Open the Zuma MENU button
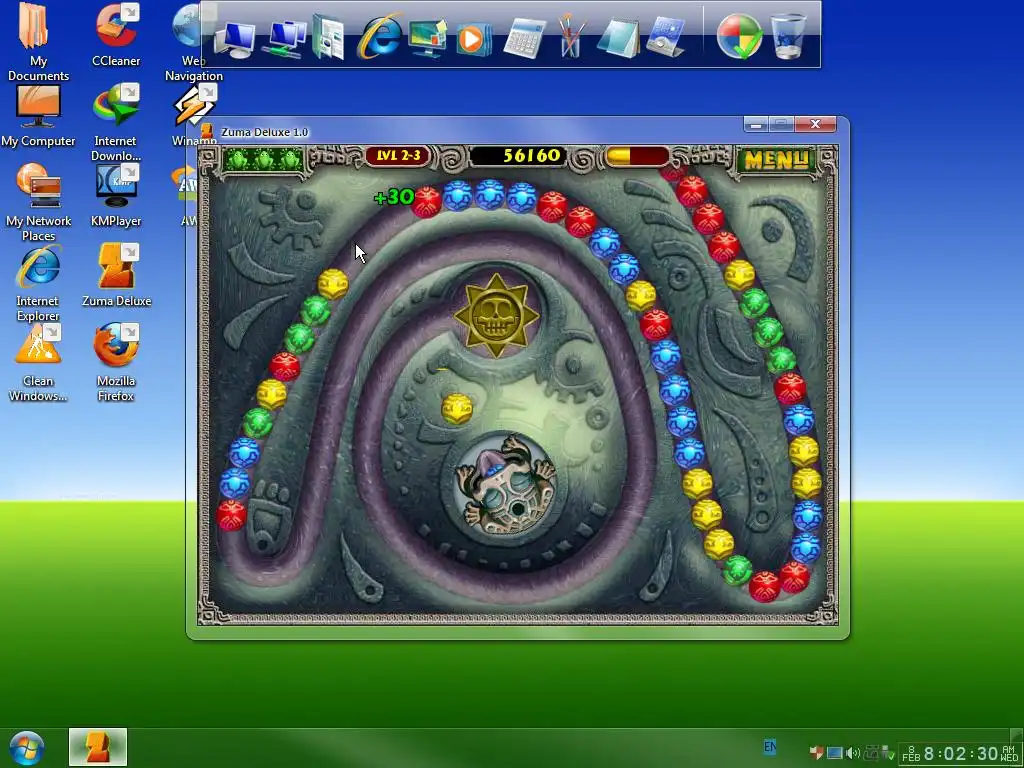 pyautogui.click(x=776, y=160)
